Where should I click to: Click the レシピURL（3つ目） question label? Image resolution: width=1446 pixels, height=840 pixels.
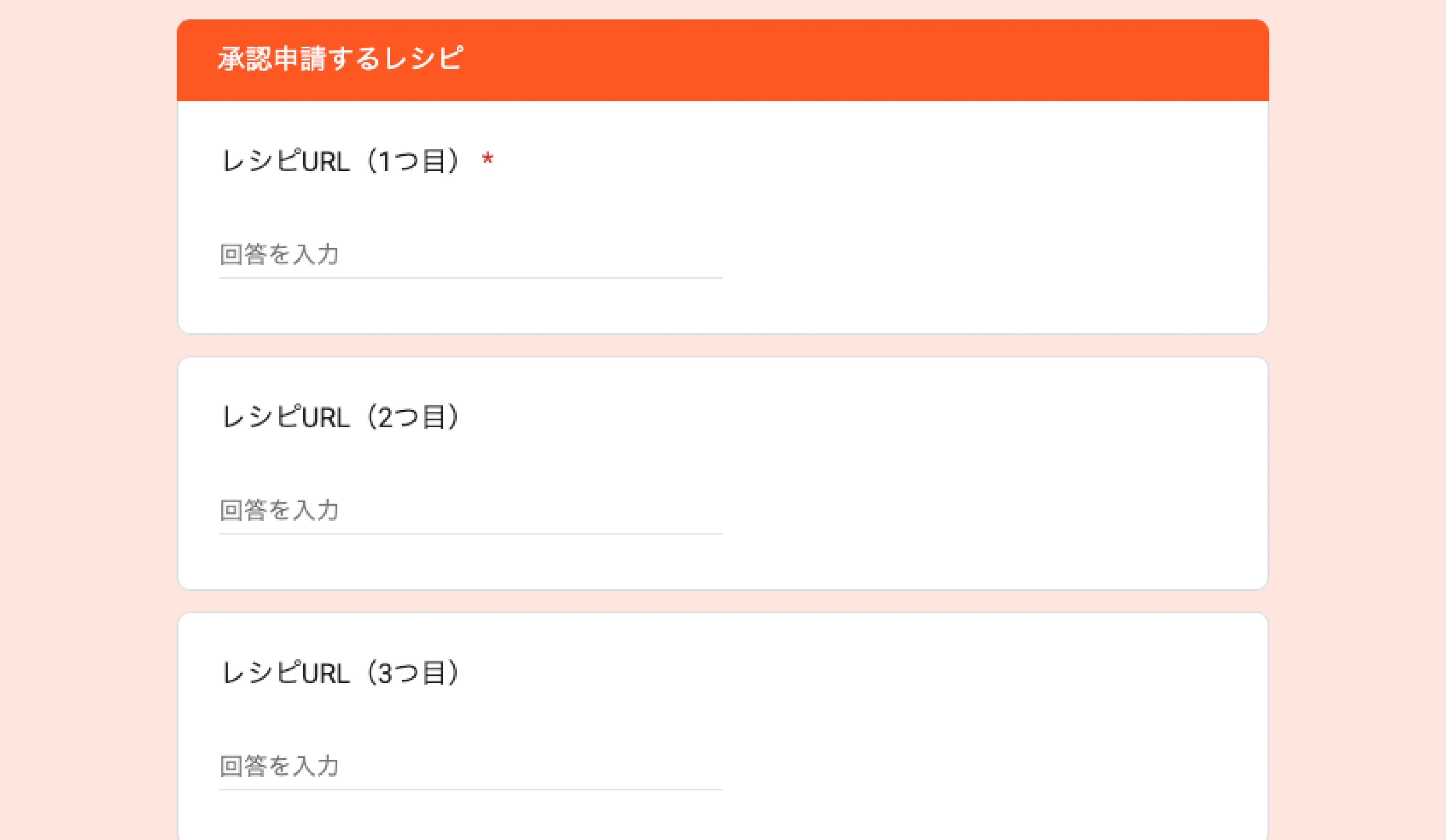coord(341,673)
